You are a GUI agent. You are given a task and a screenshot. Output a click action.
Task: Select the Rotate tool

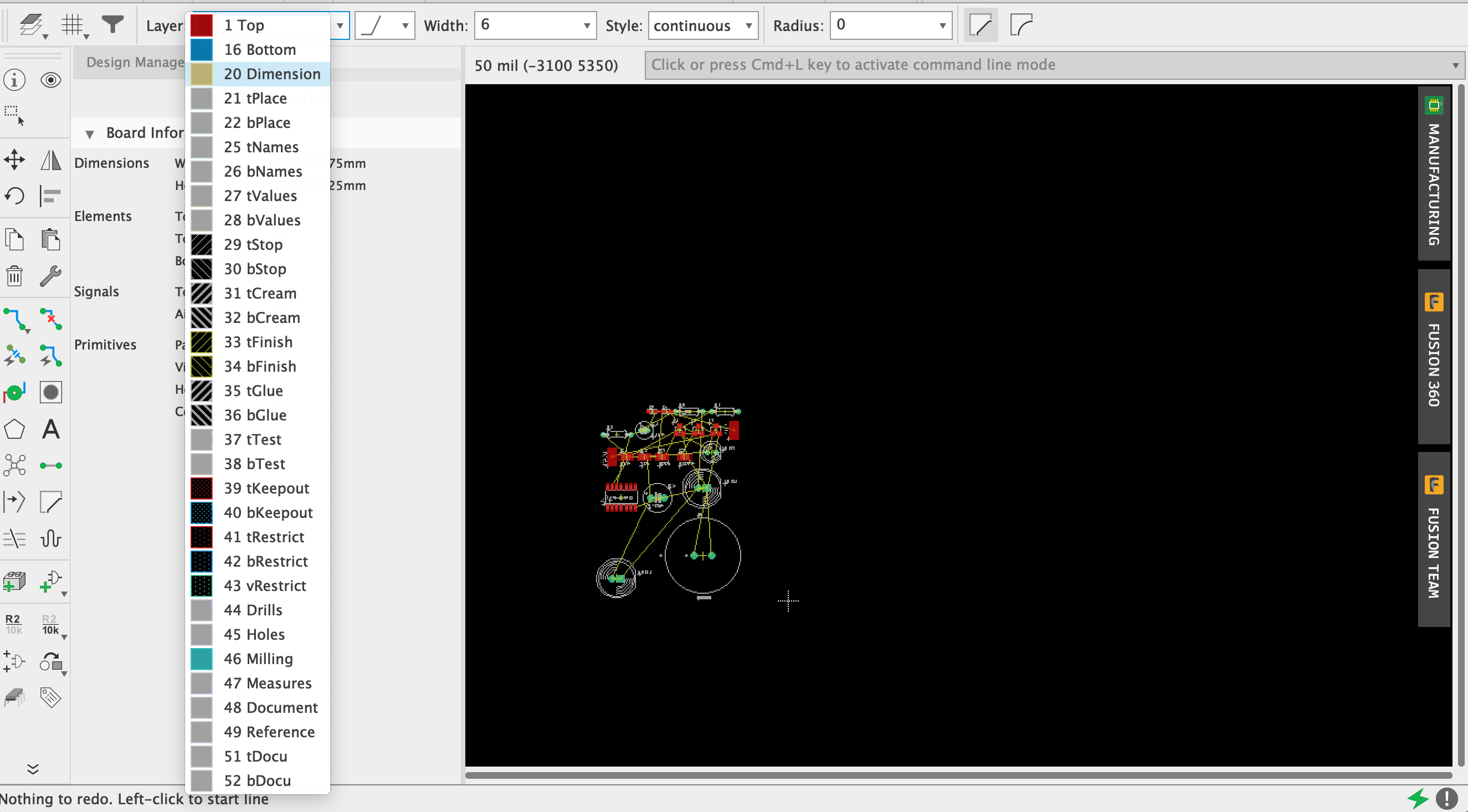pos(14,196)
